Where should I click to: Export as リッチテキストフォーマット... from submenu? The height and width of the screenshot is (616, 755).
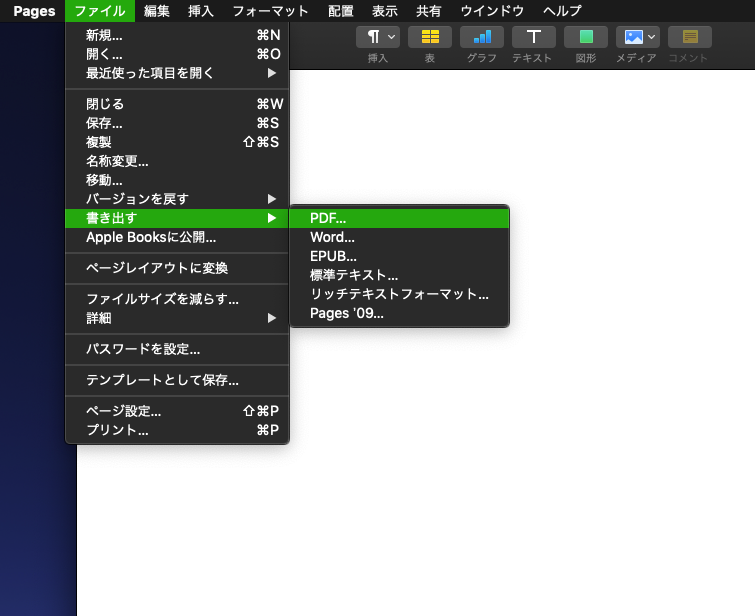399,294
